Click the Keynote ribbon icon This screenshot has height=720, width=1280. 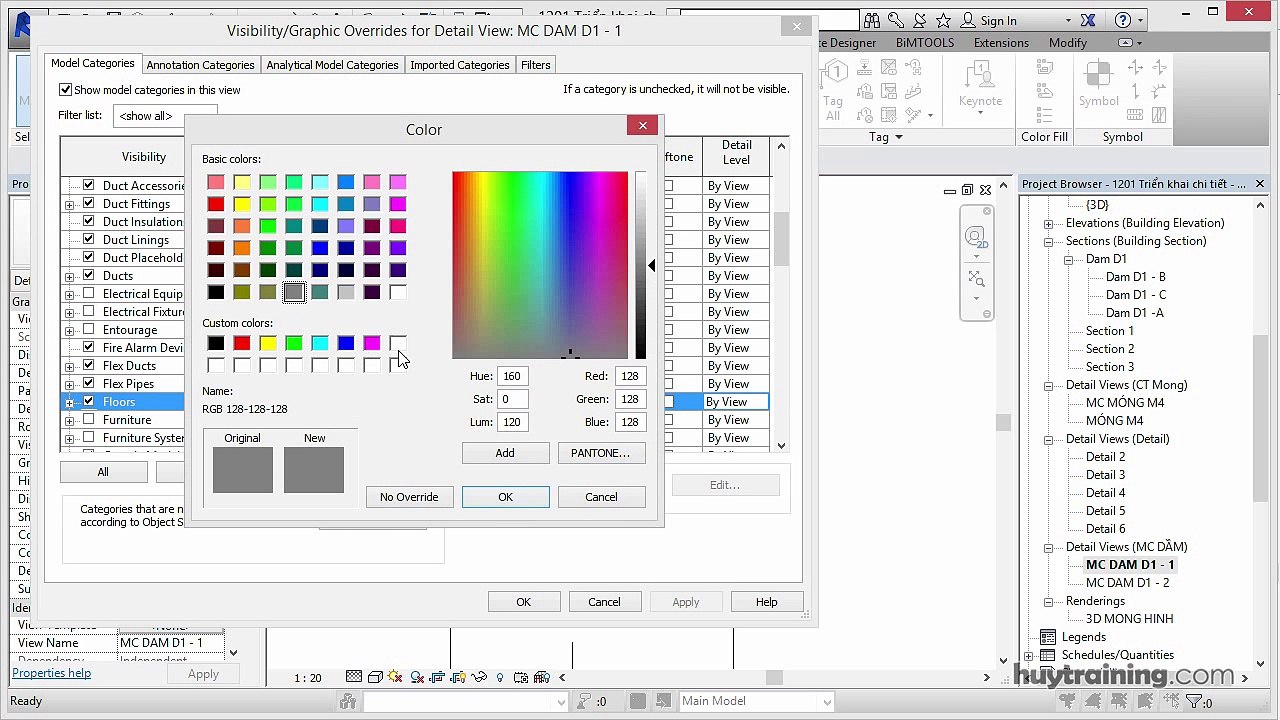point(980,86)
